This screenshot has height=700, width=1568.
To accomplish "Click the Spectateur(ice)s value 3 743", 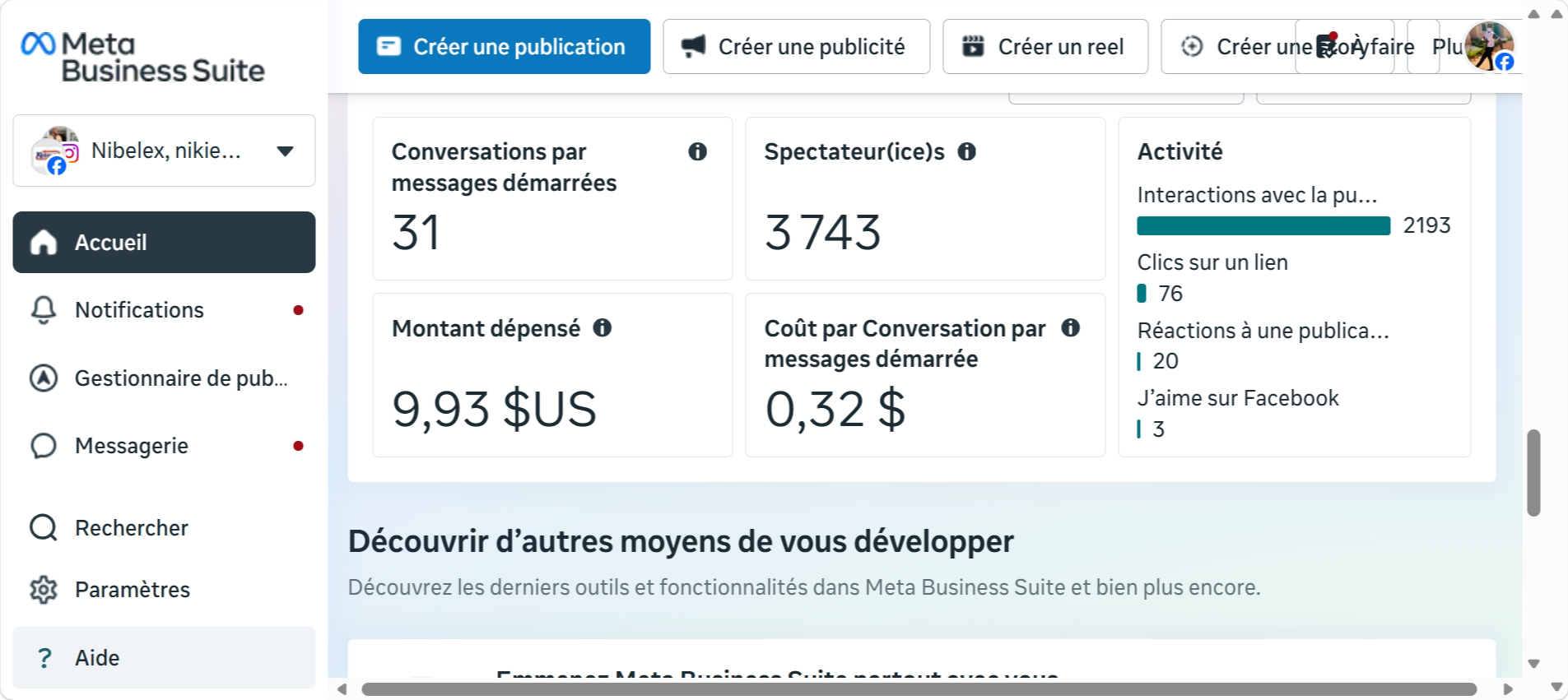I will [x=822, y=232].
